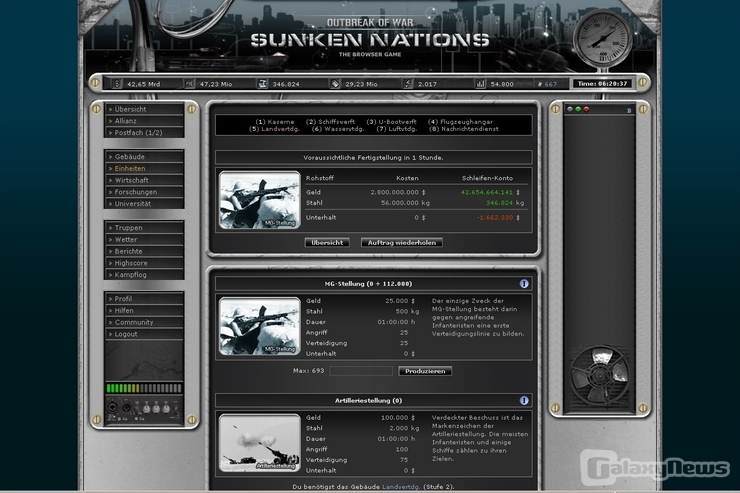740x493 pixels.
Task: Click 'MG-Stellung (0 + 112.000)' header
Action: 368,284
